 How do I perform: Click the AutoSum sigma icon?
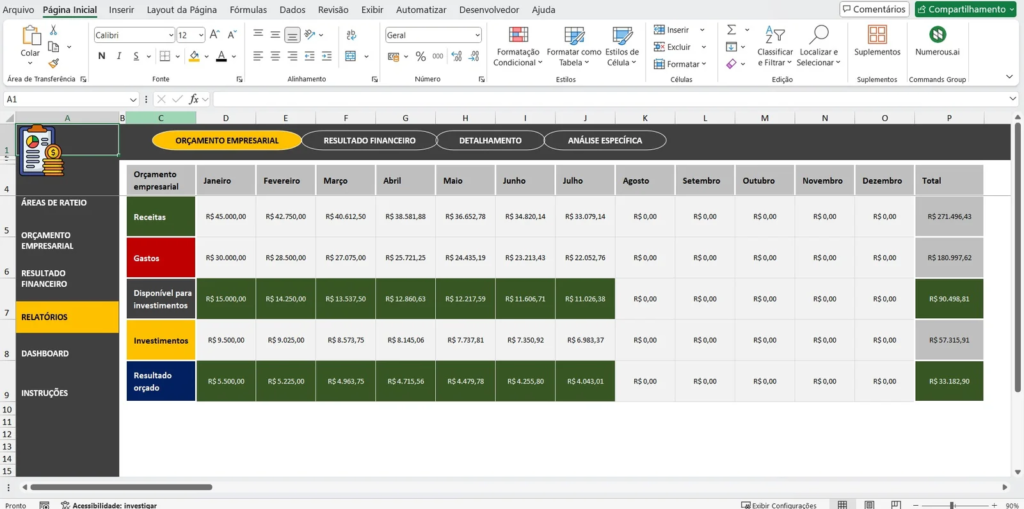[x=731, y=30]
